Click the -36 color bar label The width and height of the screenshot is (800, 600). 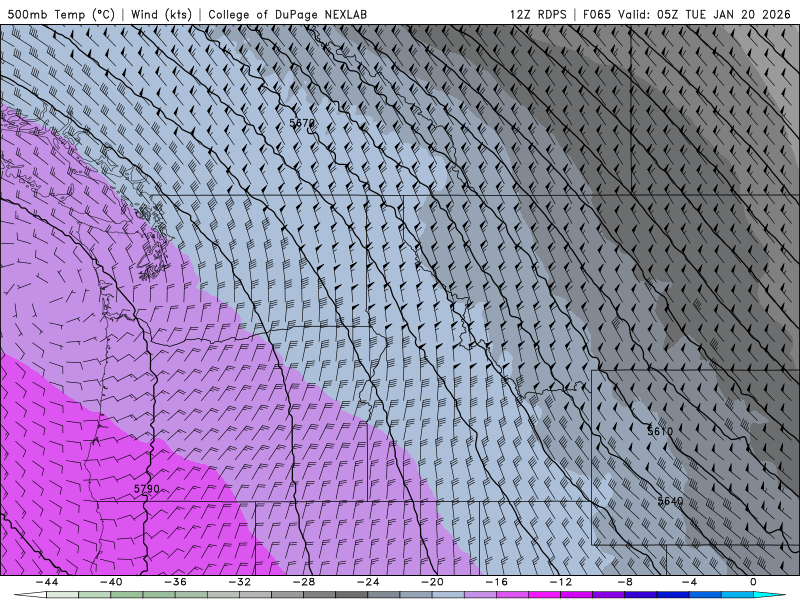[176, 582]
